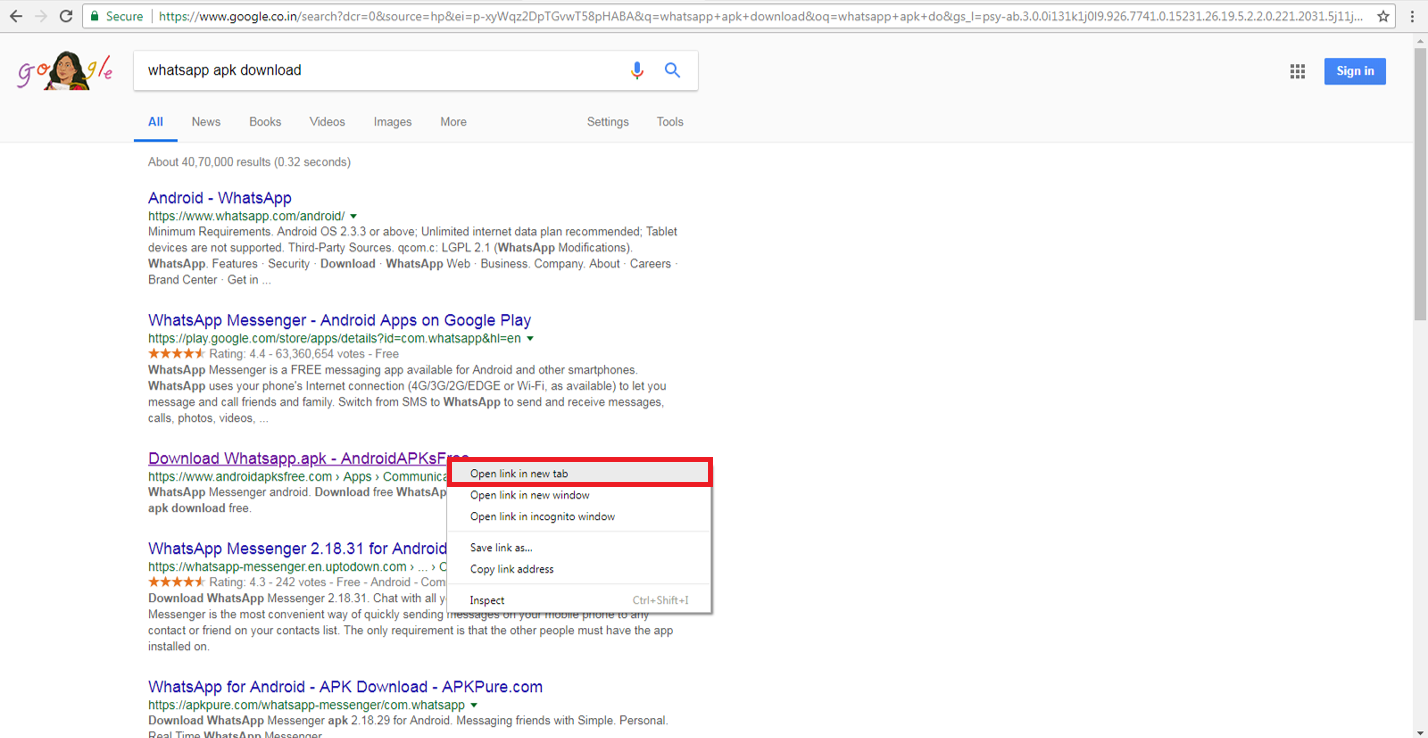Open the Chrome three-dot menu
Image resolution: width=1428 pixels, height=738 pixels.
[1413, 16]
